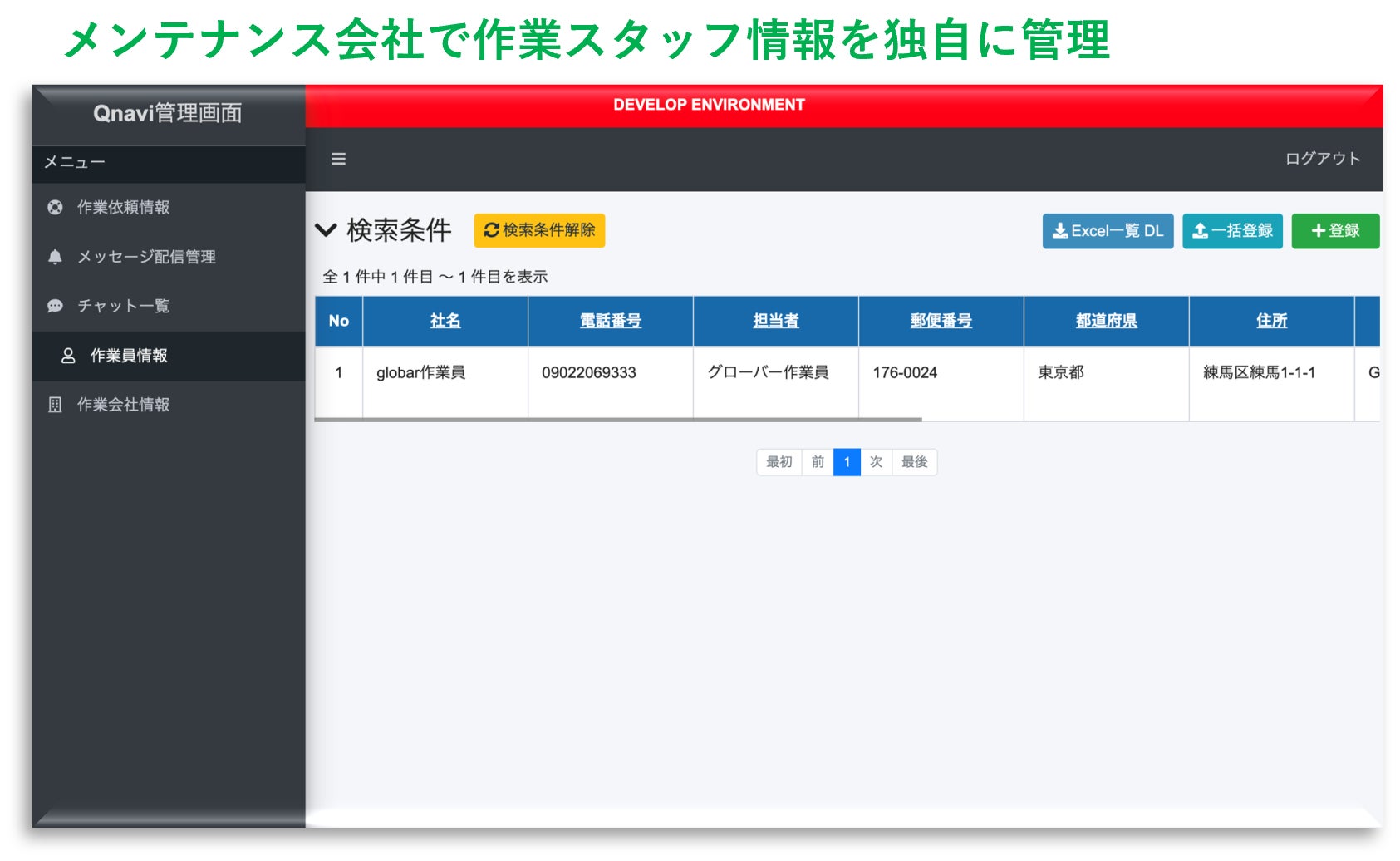Sort table by 都道府県 column header
1400x861 pixels.
point(1107,321)
